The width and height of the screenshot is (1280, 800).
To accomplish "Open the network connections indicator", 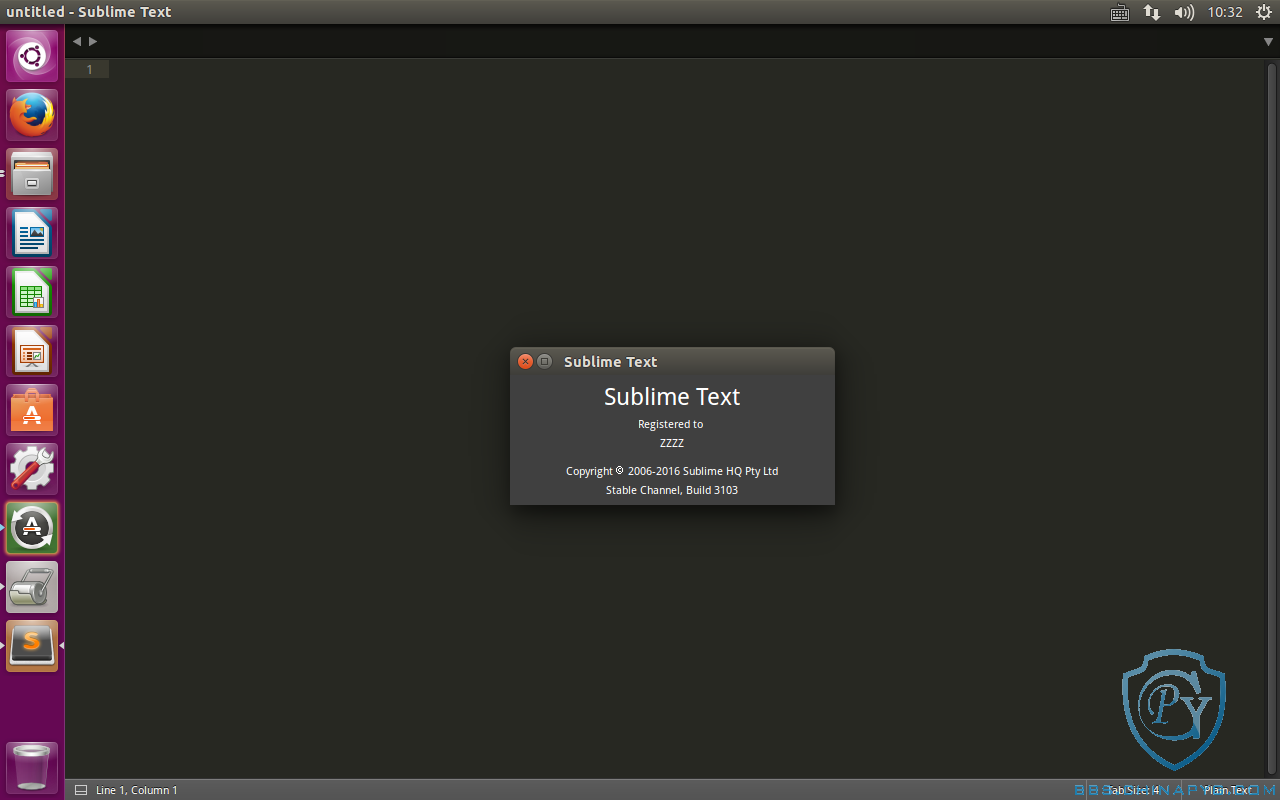I will 1152,12.
